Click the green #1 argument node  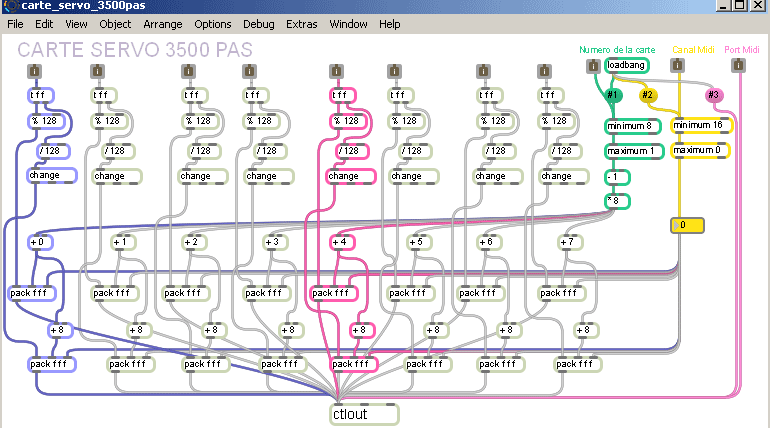click(614, 96)
